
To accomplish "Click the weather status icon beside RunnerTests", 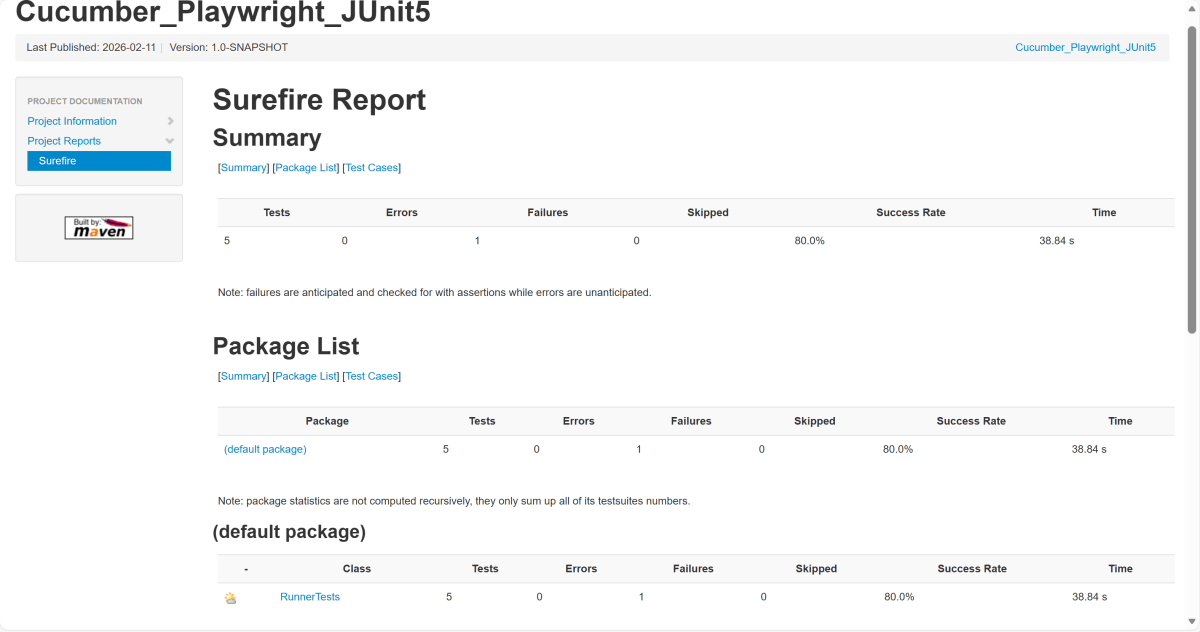I will coord(231,598).
